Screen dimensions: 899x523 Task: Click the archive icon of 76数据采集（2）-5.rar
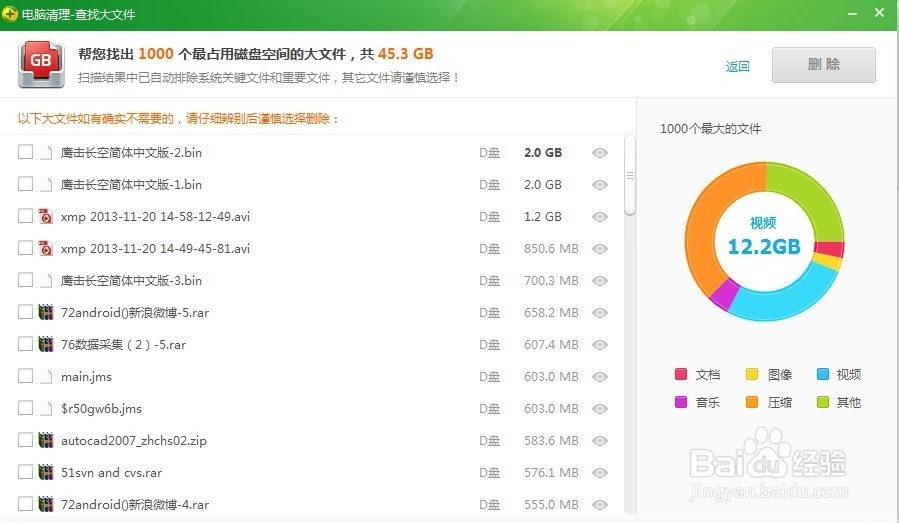click(46, 344)
